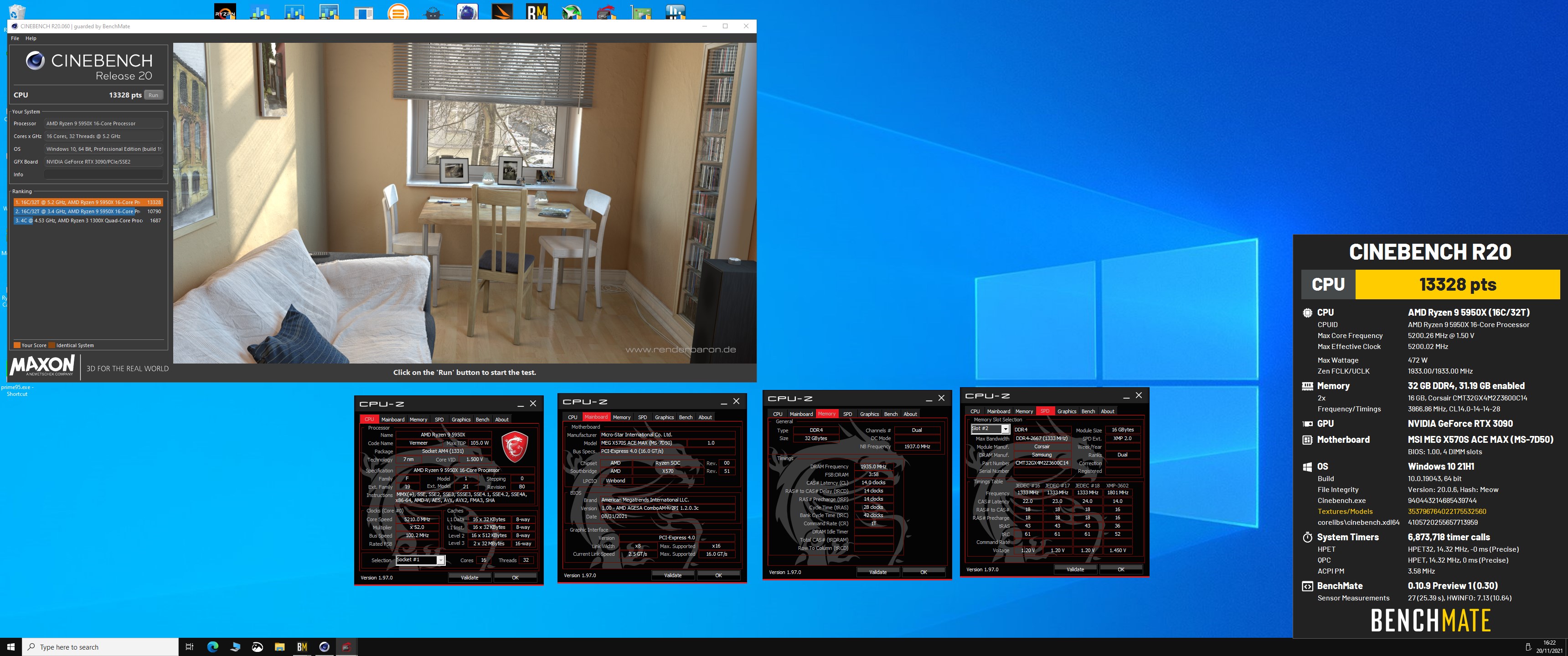Click the Windows Start button
1568x656 pixels.
[10, 647]
